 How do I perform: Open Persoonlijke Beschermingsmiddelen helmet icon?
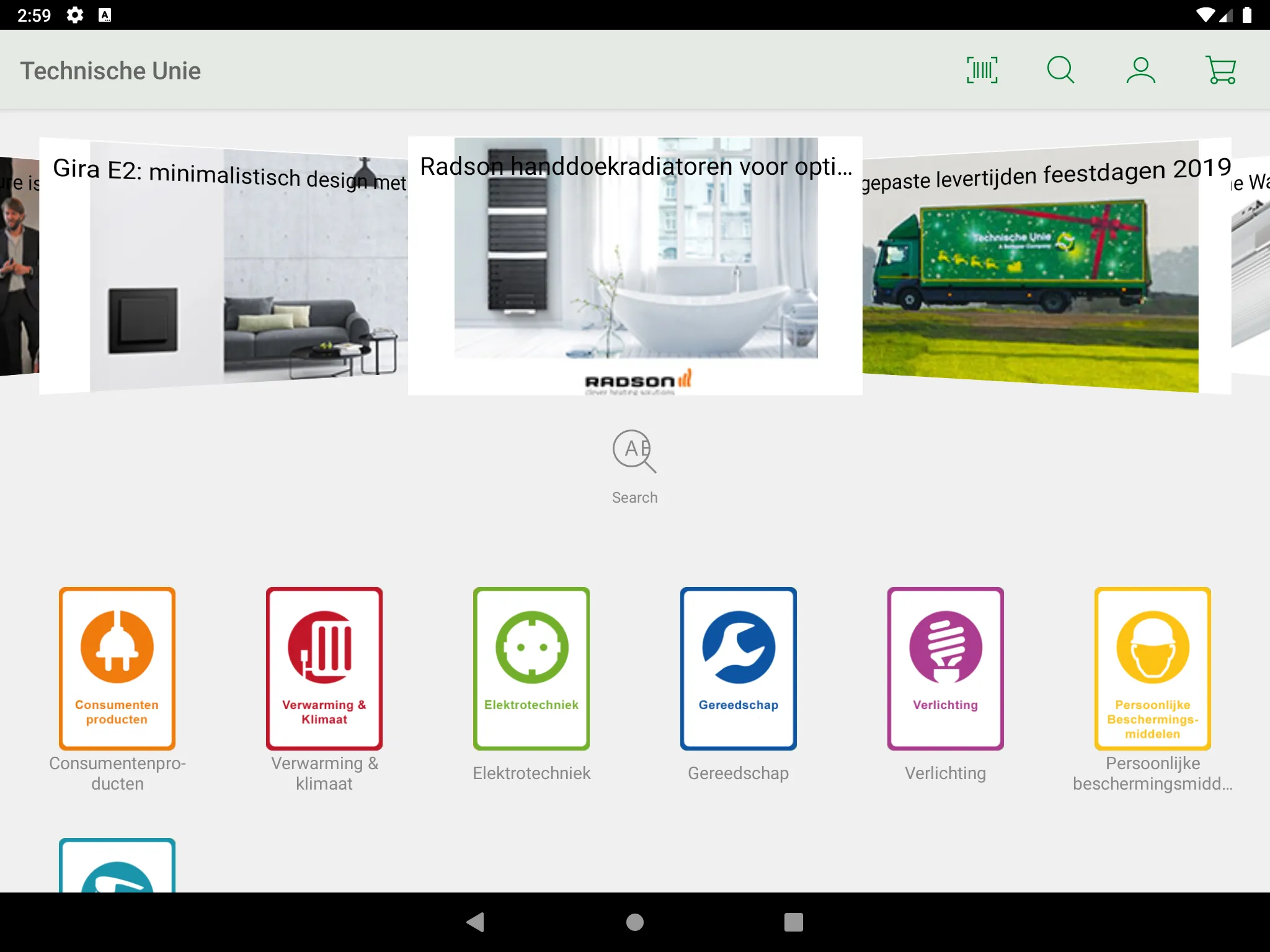click(x=1153, y=668)
